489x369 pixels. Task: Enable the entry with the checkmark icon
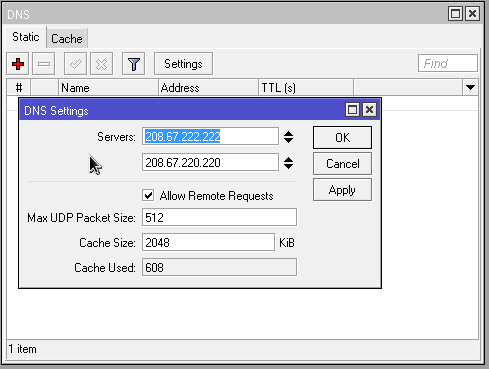pos(75,64)
